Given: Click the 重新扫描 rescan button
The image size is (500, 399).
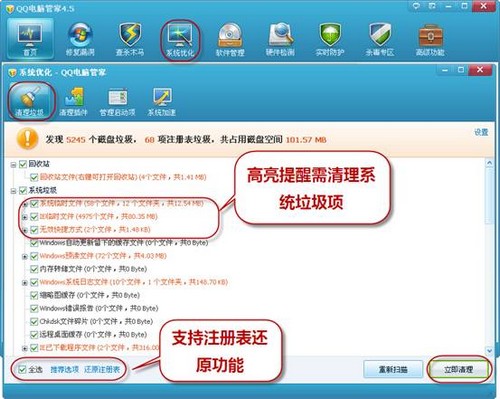Looking at the screenshot, I should click(x=393, y=369).
